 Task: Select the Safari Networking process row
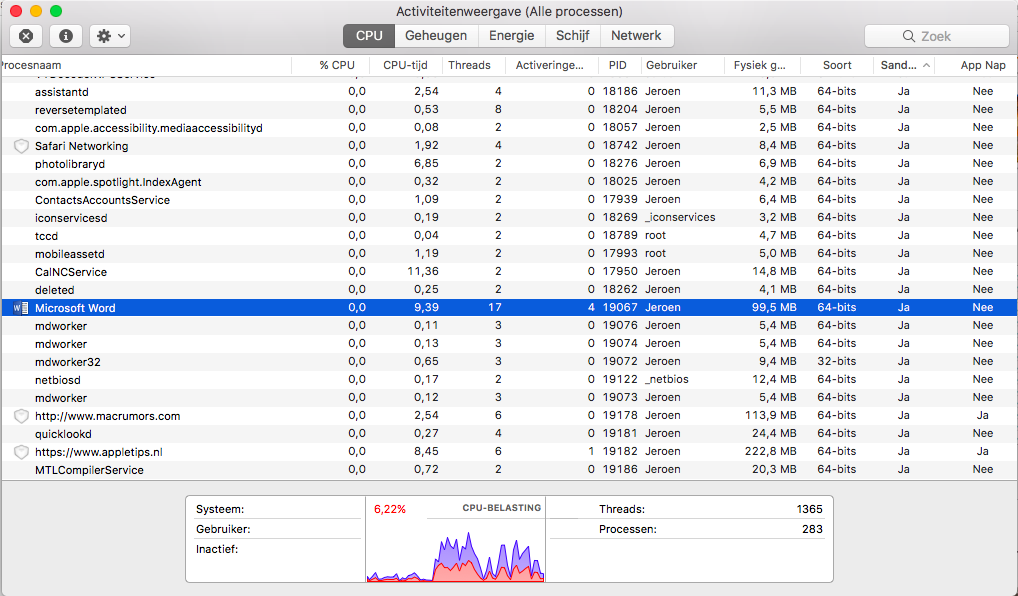[509, 146]
